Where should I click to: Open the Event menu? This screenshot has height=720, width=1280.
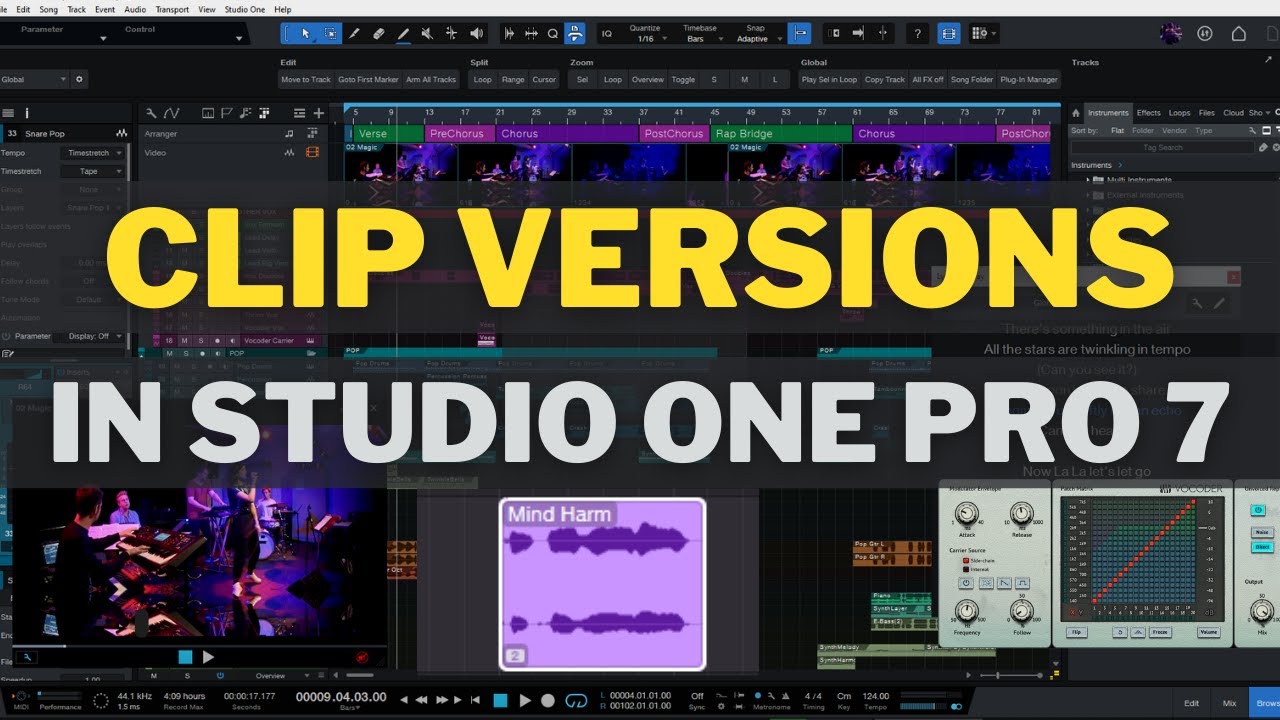(x=105, y=9)
